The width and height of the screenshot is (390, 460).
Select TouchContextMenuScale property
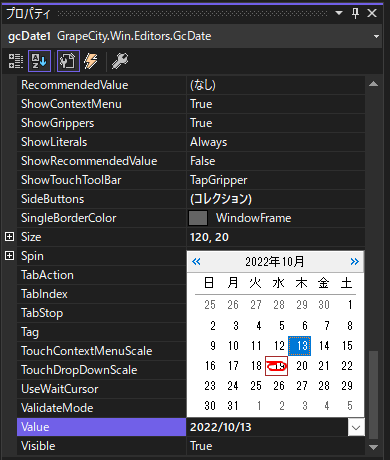point(101,351)
